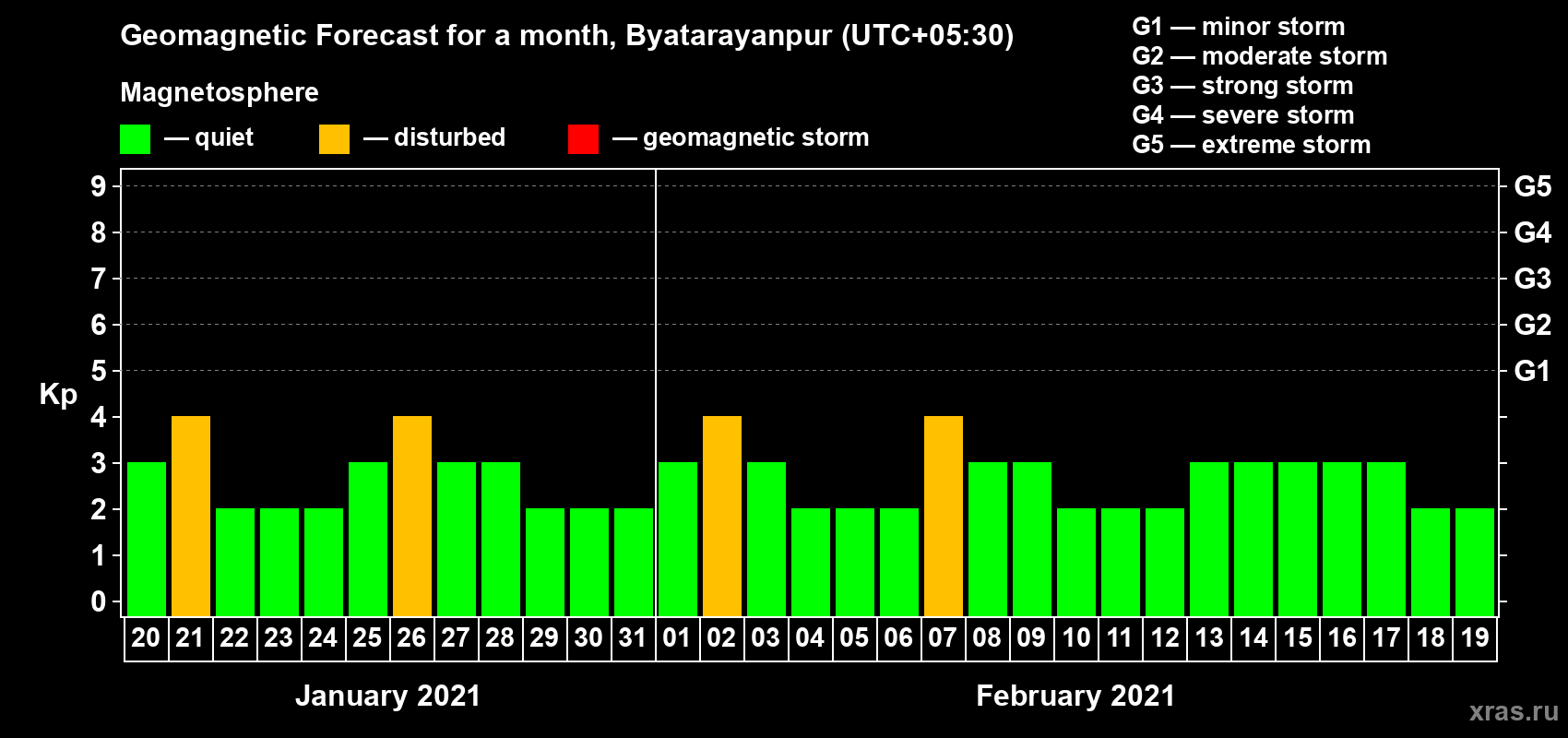
Task: Click the green bar for January 20
Action: 147,539
